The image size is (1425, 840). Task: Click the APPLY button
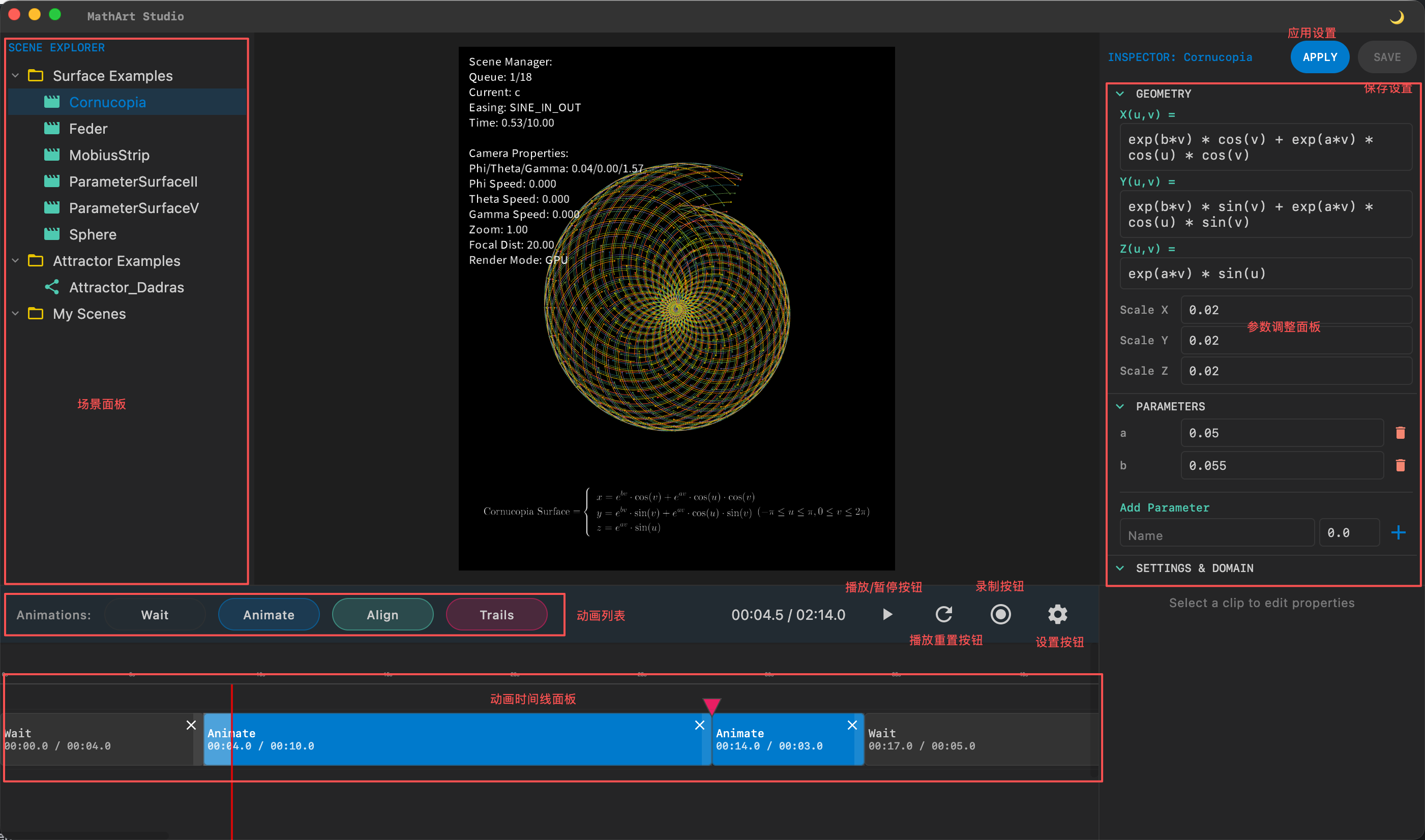pos(1319,57)
